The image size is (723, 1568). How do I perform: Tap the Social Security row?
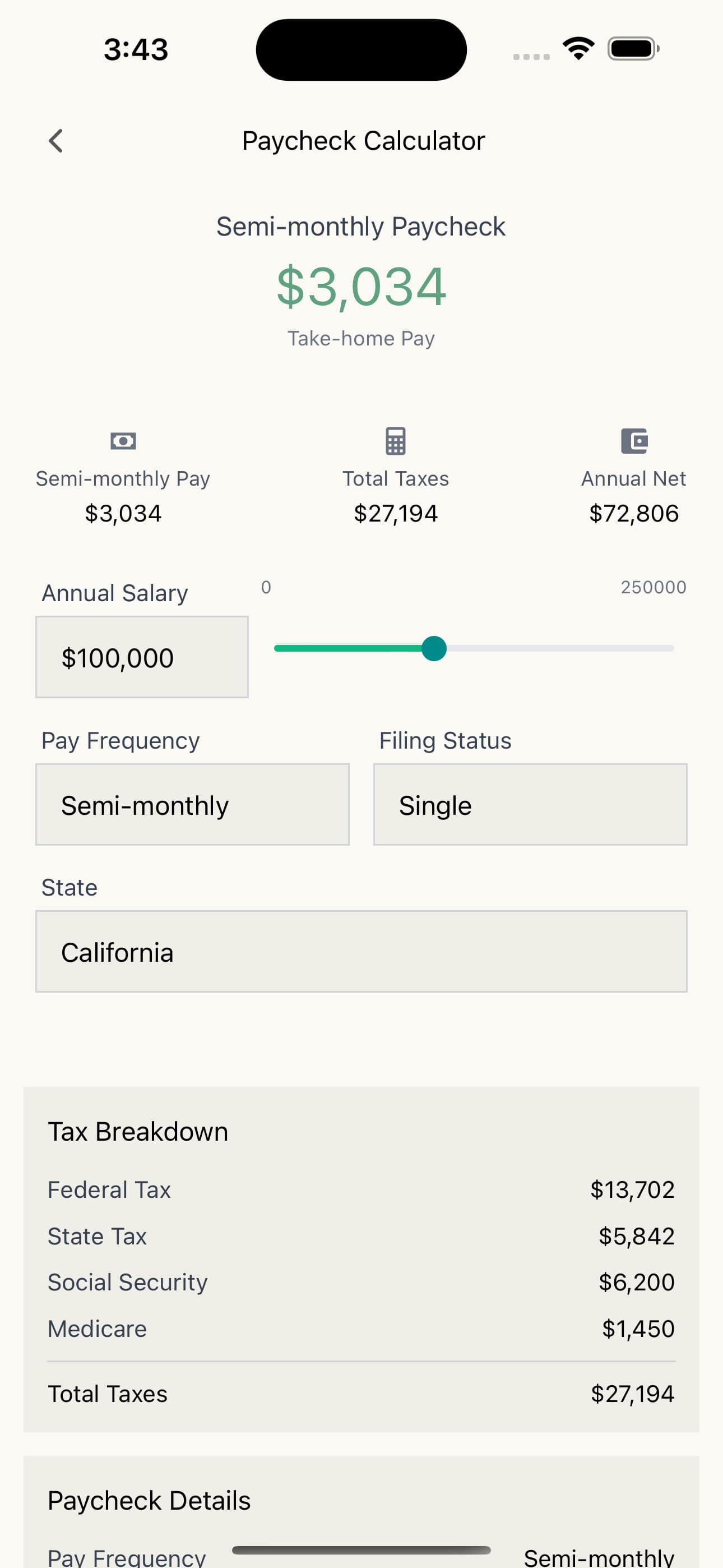[x=361, y=1283]
